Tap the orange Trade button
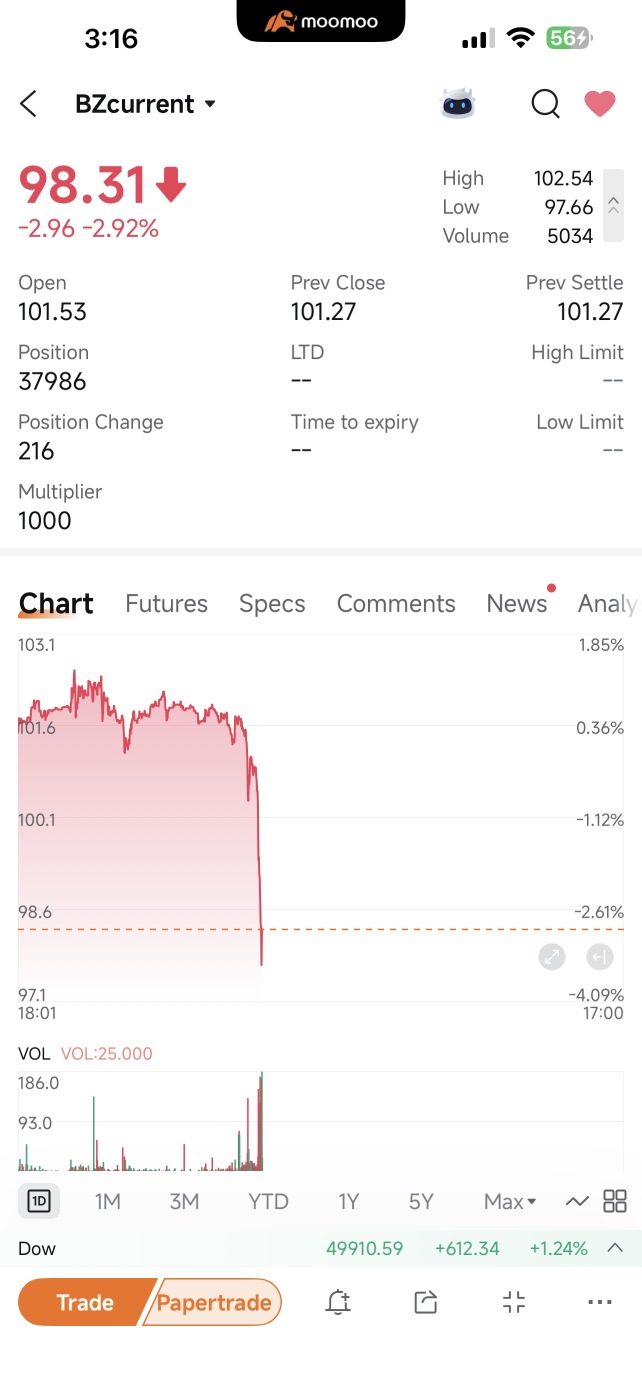The height and width of the screenshot is (1389, 642). pos(86,1302)
